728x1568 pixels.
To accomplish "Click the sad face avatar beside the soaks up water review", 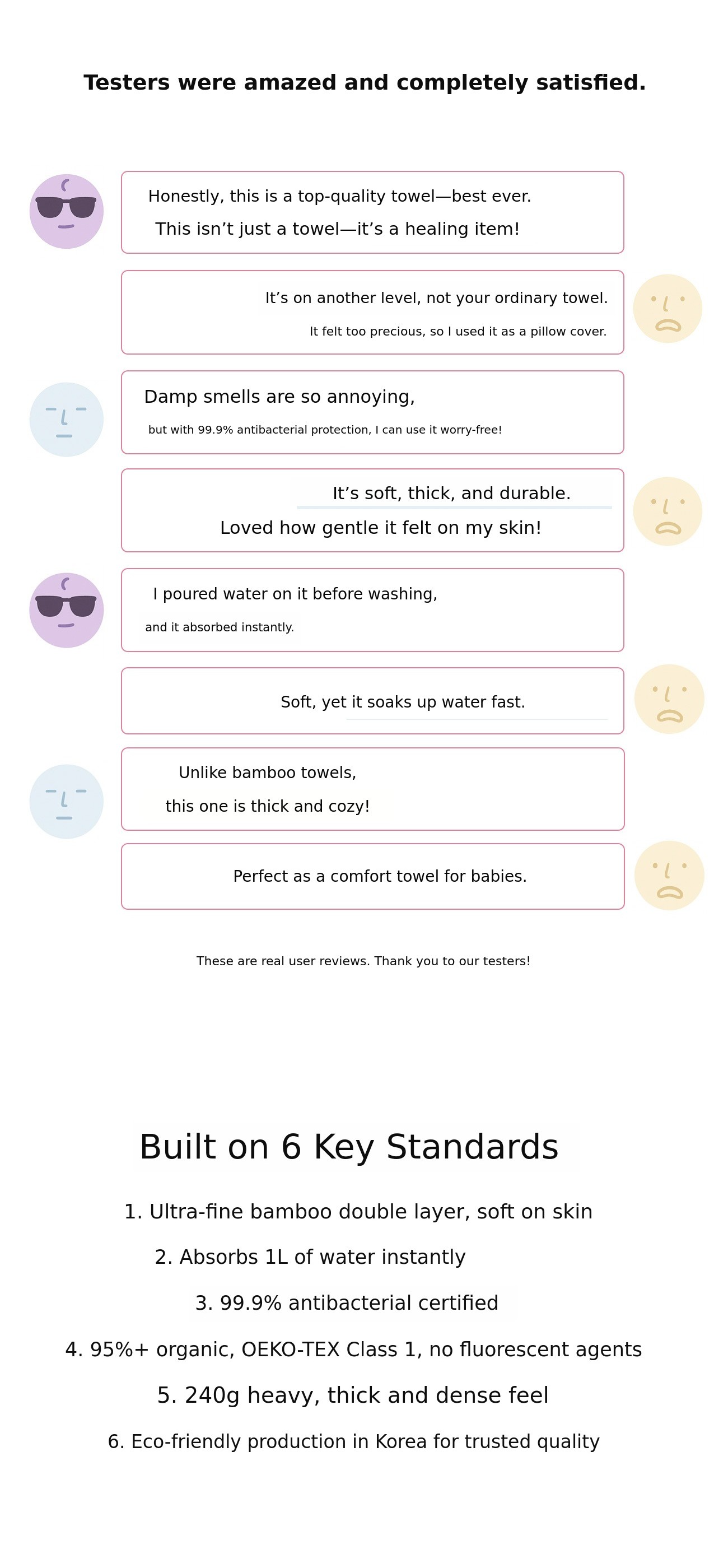I will coord(669,699).
